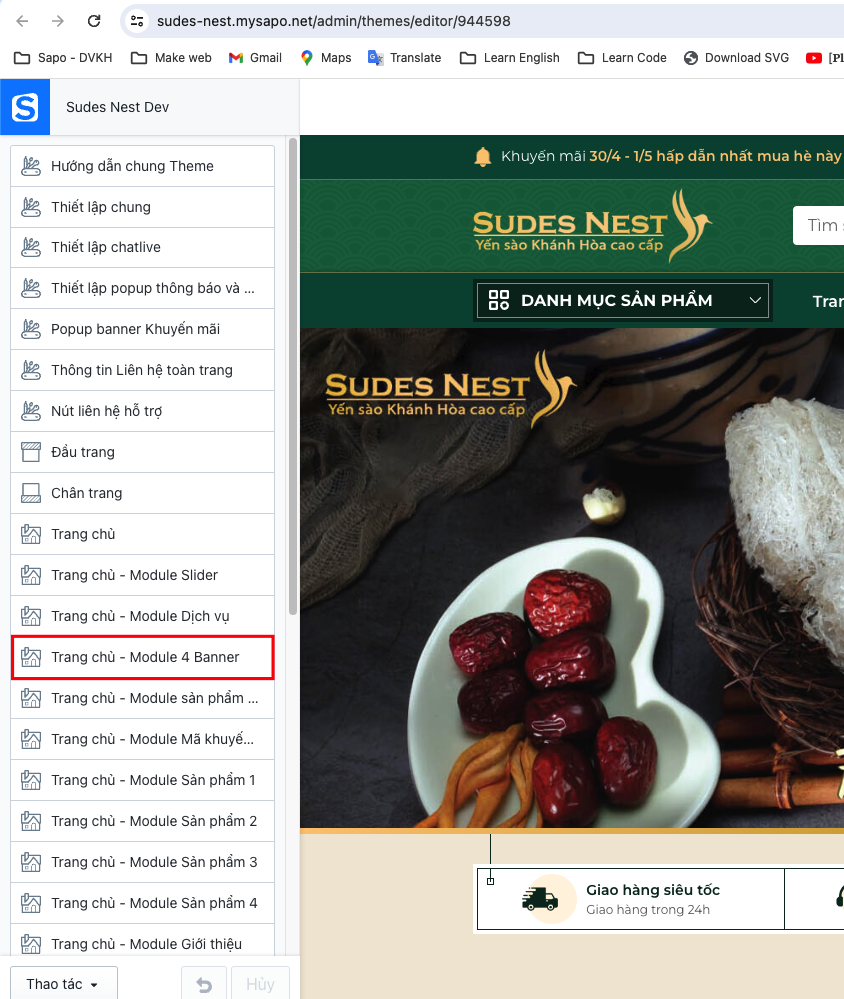Open Trang chủ - Module Mã khuyến mãi
Screen dimensions: 844x999
click(143, 739)
